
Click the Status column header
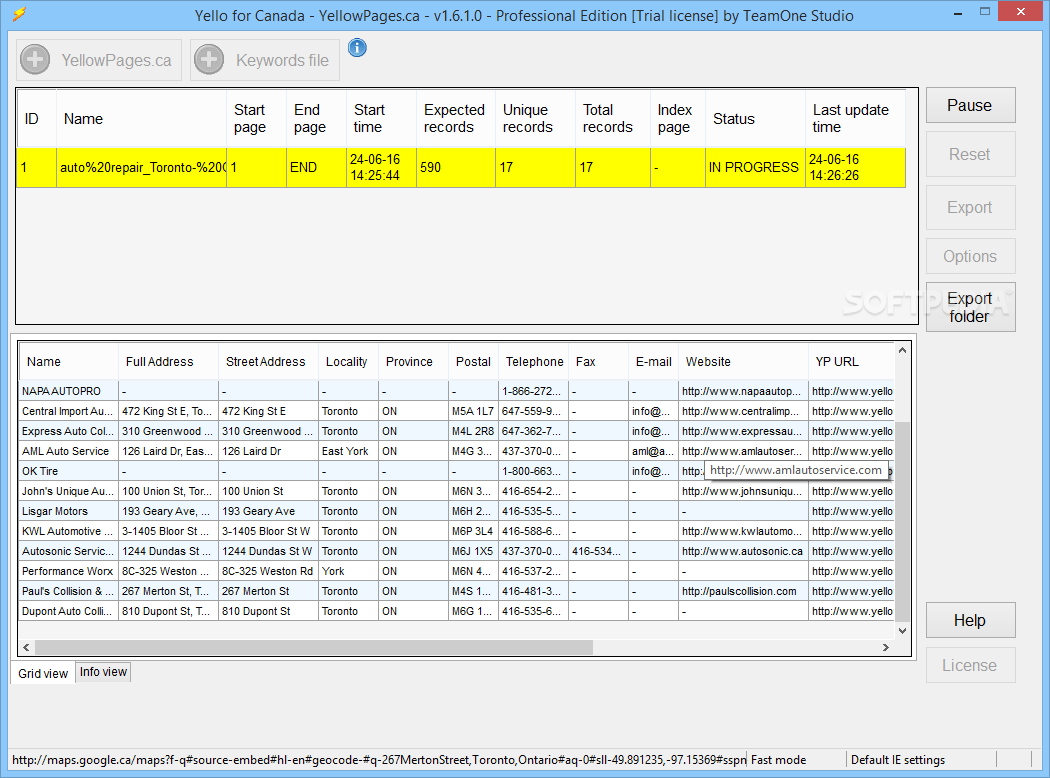click(x=755, y=119)
